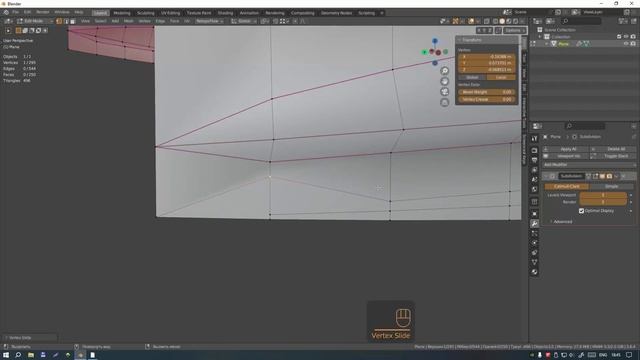Open the Mesh menu in viewport header

pos(129,21)
